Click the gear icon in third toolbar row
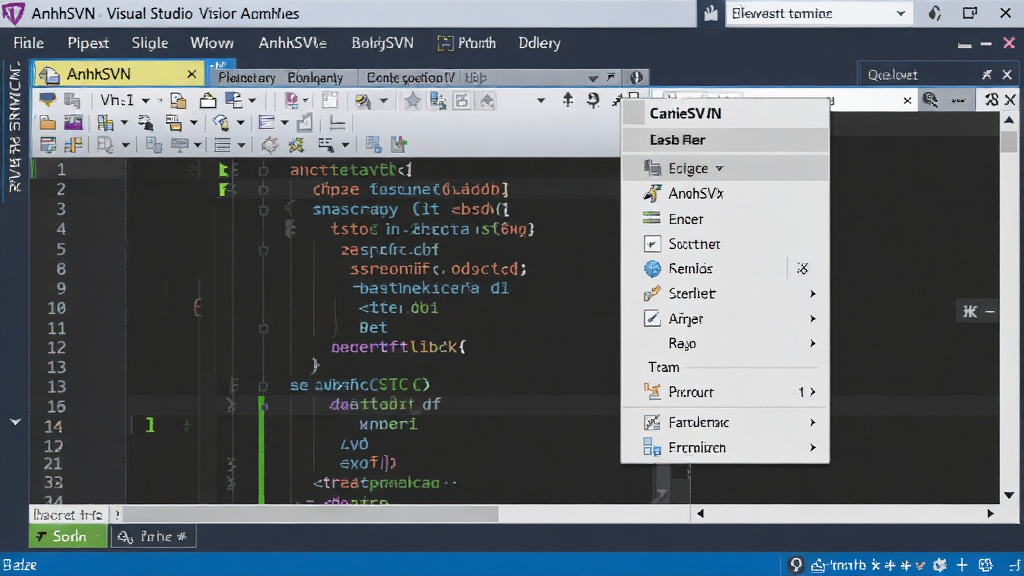 269,144
